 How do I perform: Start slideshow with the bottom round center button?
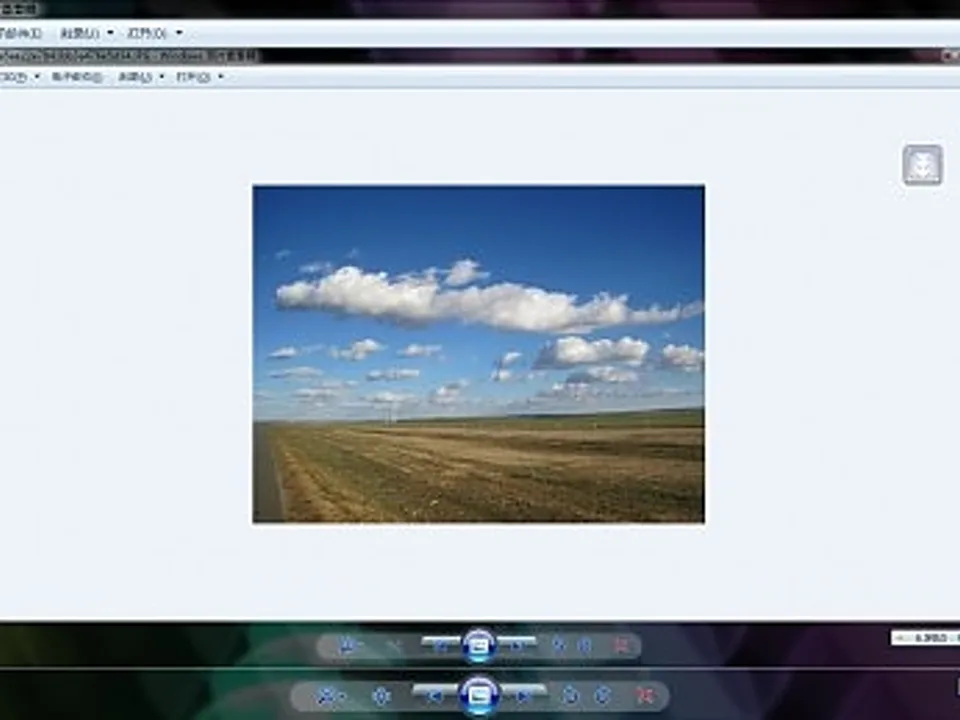click(480, 694)
